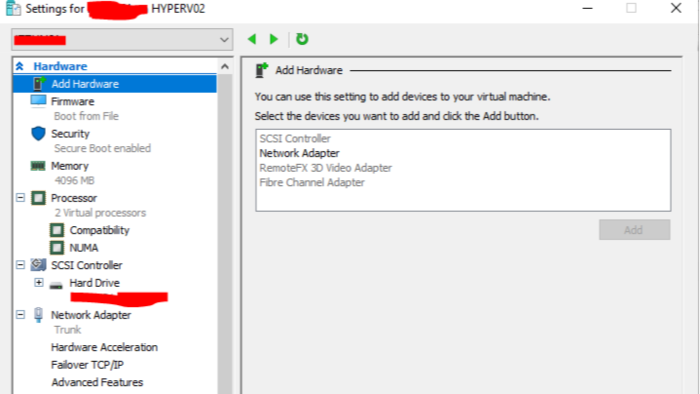700x394 pixels.
Task: Click the green refresh icon
Action: click(x=302, y=39)
